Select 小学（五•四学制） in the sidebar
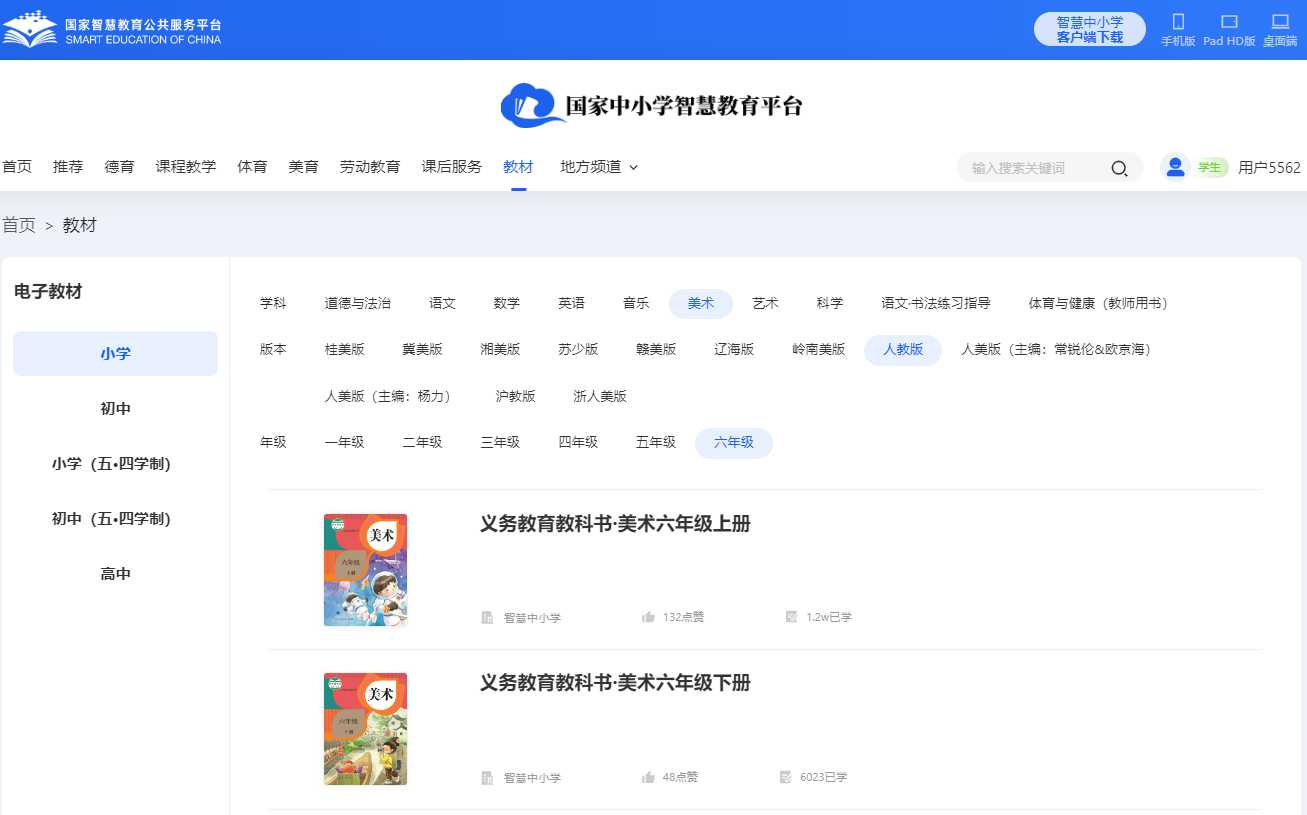The width and height of the screenshot is (1307, 815). click(x=115, y=464)
